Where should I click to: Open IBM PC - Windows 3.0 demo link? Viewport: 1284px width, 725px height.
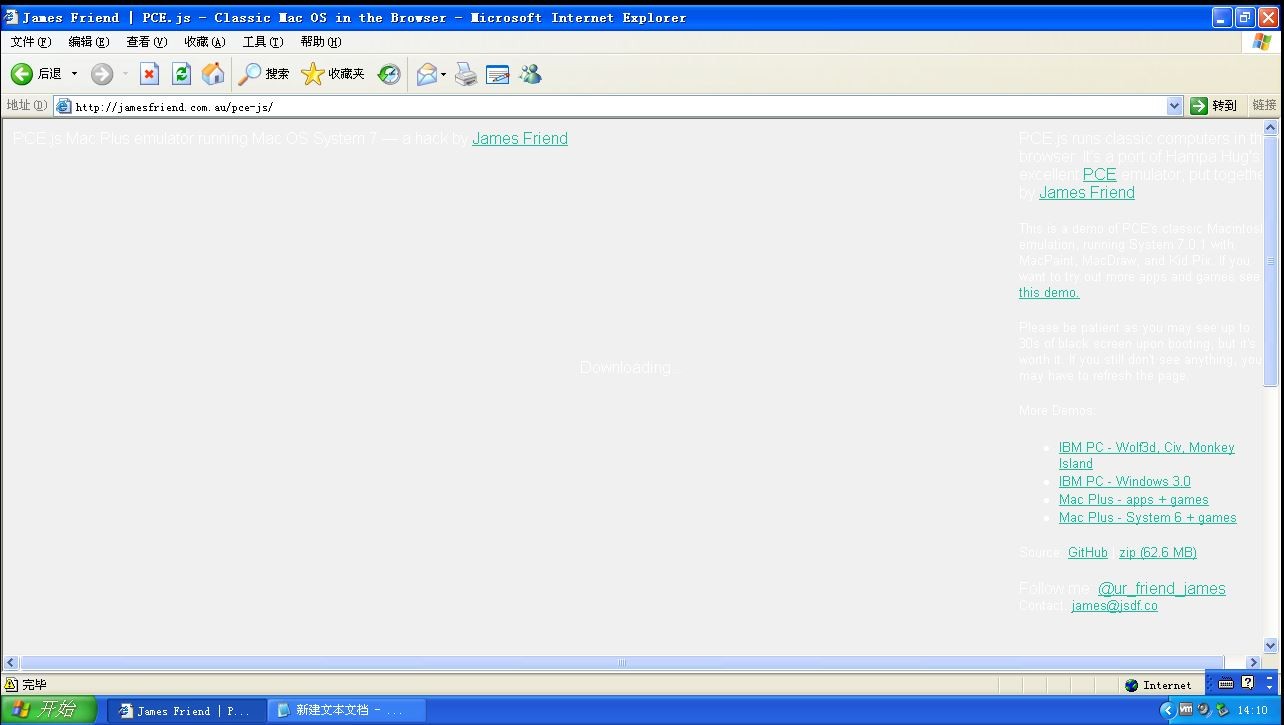click(x=1125, y=482)
